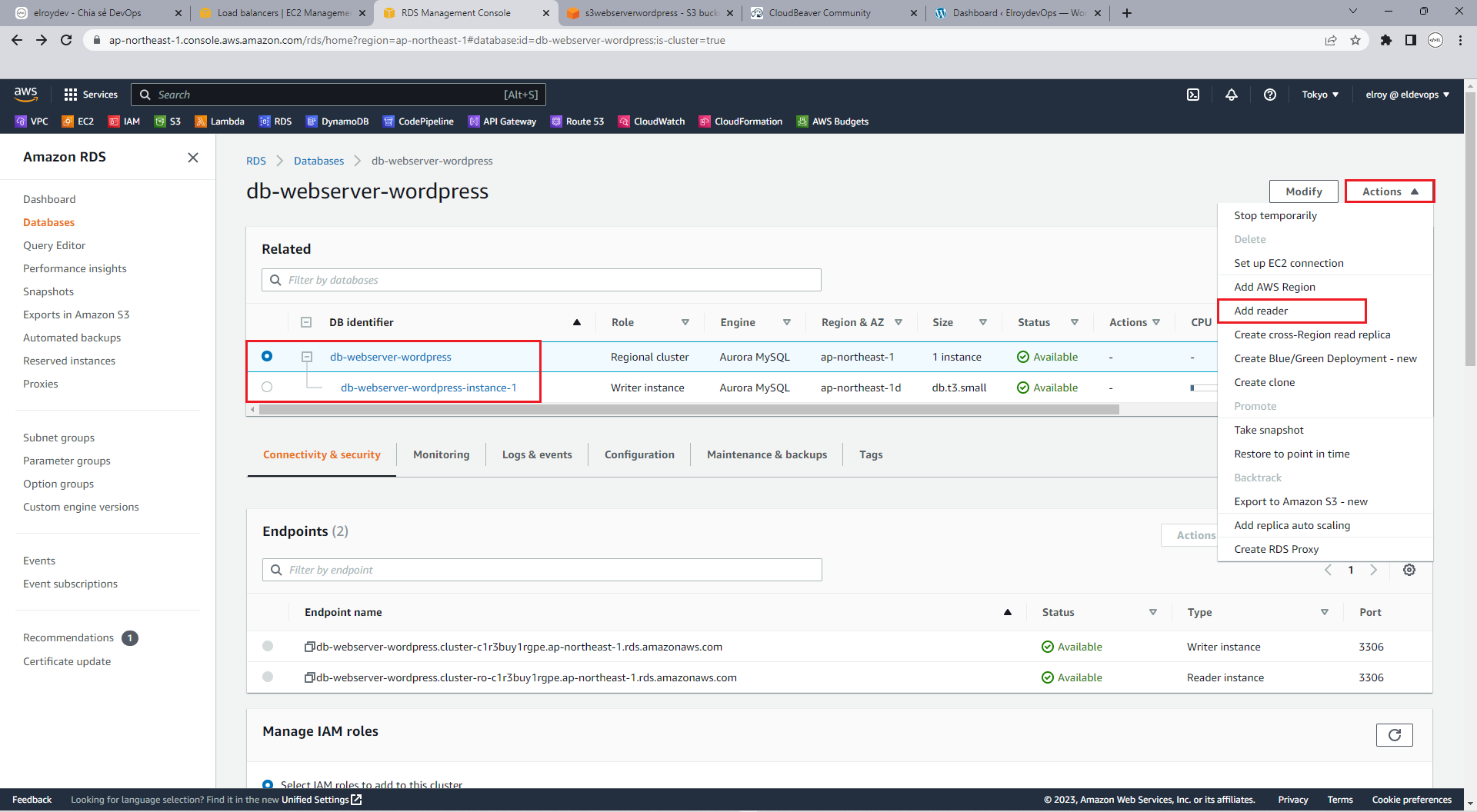This screenshot has height=812, width=1477.
Task: Switch to the Configuration tab
Action: [x=639, y=454]
